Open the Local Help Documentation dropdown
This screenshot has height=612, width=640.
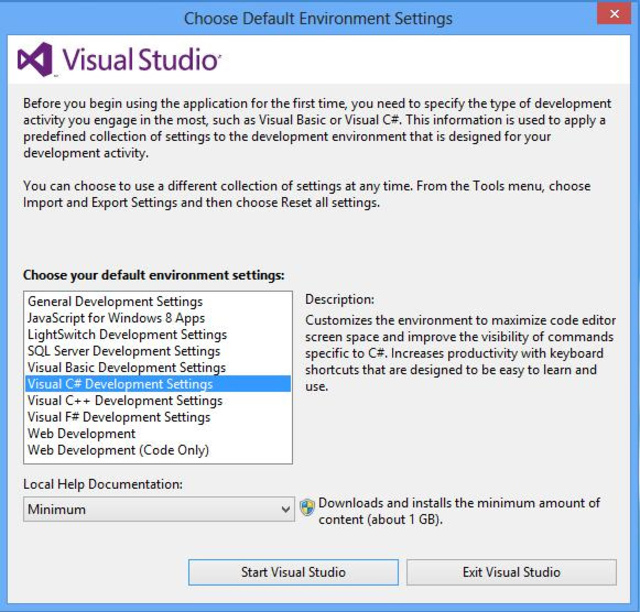pos(159,509)
